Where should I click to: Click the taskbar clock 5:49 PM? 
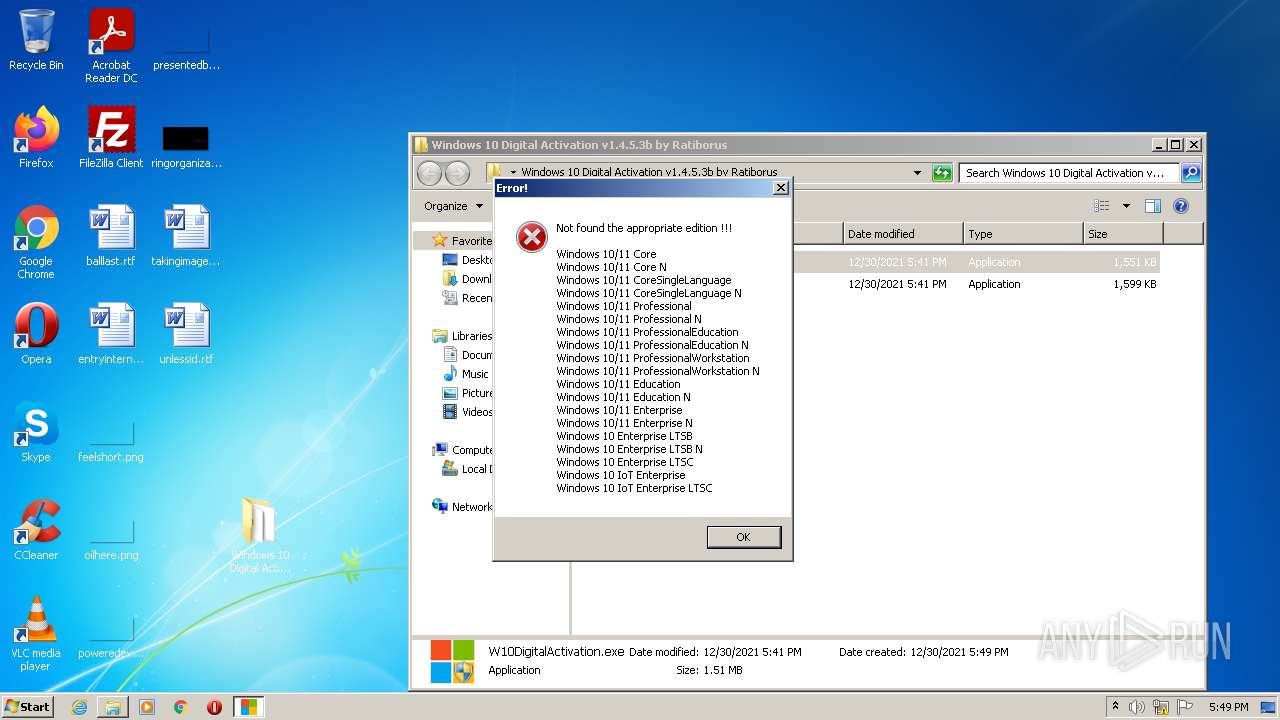pyautogui.click(x=1228, y=707)
